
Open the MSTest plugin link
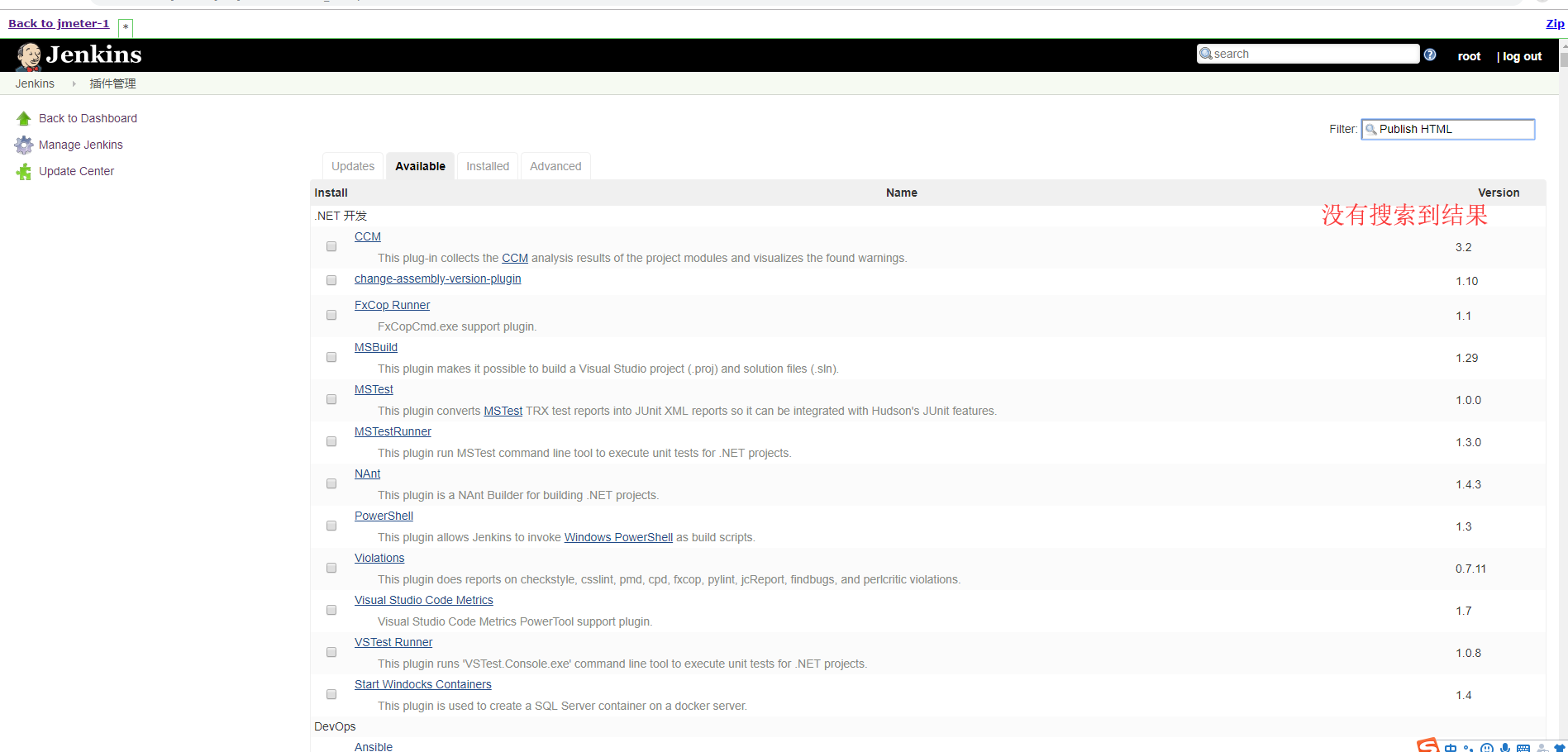click(373, 389)
